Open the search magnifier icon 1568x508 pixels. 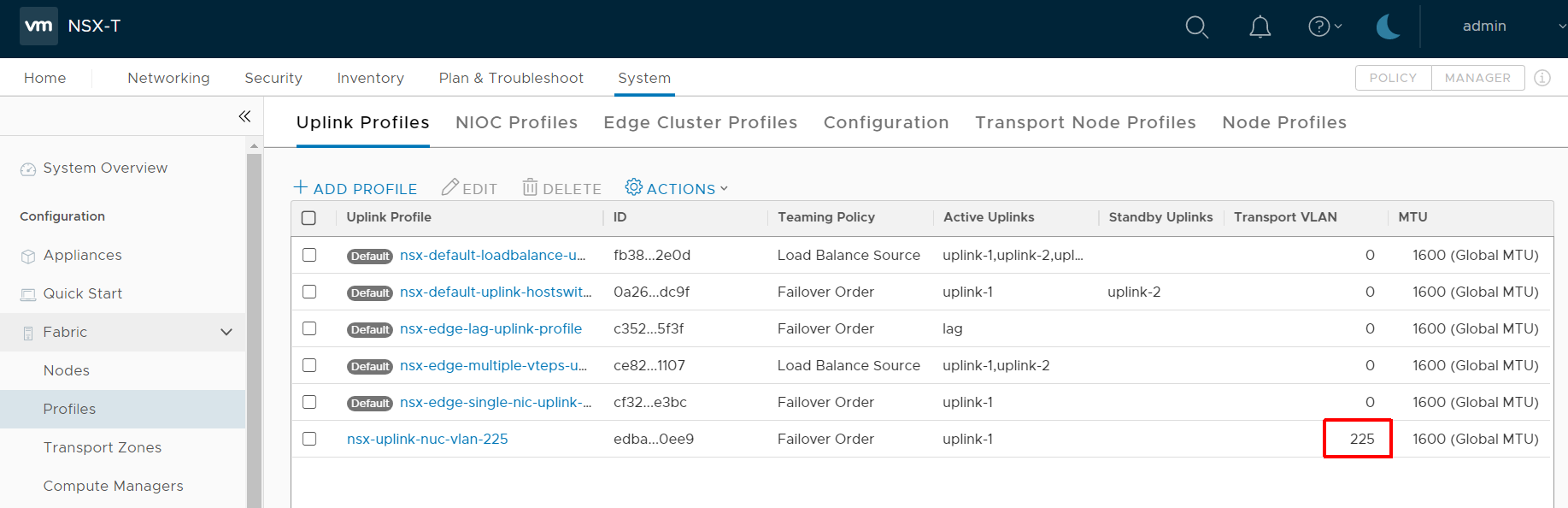click(x=1196, y=27)
